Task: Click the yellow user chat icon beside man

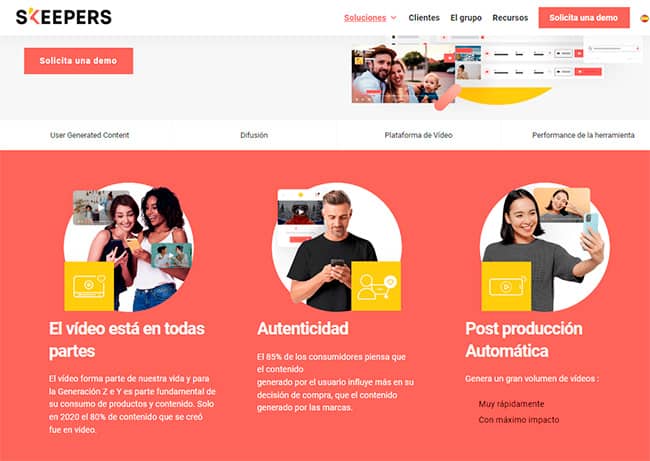Action: pos(376,286)
